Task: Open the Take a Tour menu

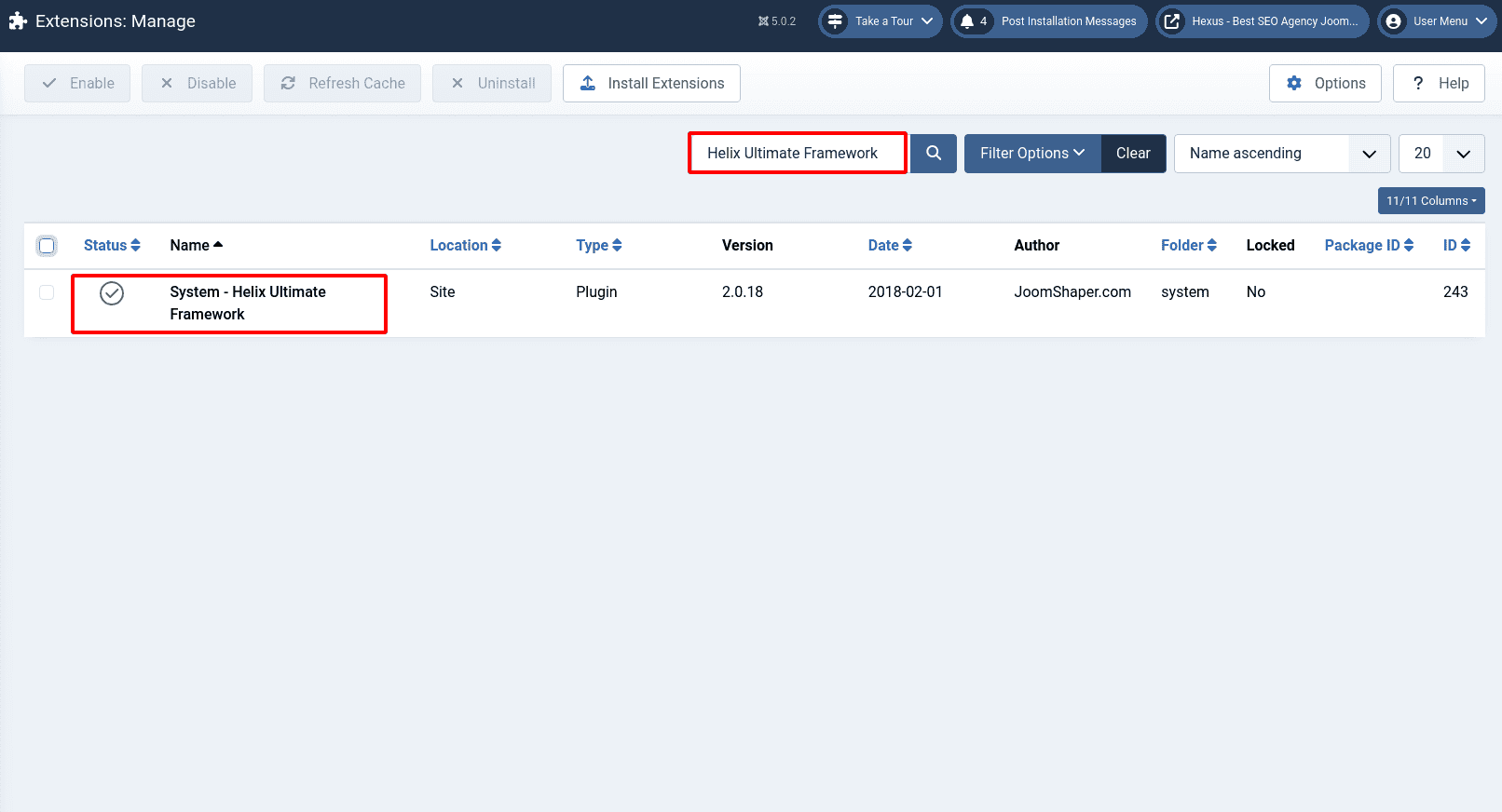Action: 880,21
